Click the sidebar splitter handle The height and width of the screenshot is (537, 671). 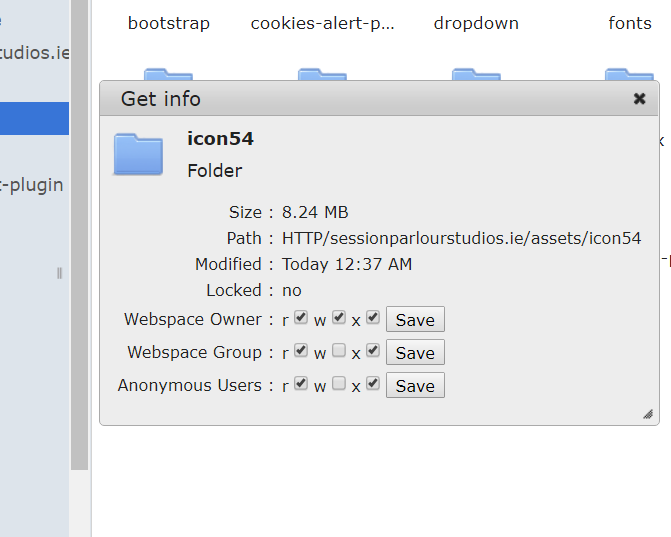tap(60, 273)
